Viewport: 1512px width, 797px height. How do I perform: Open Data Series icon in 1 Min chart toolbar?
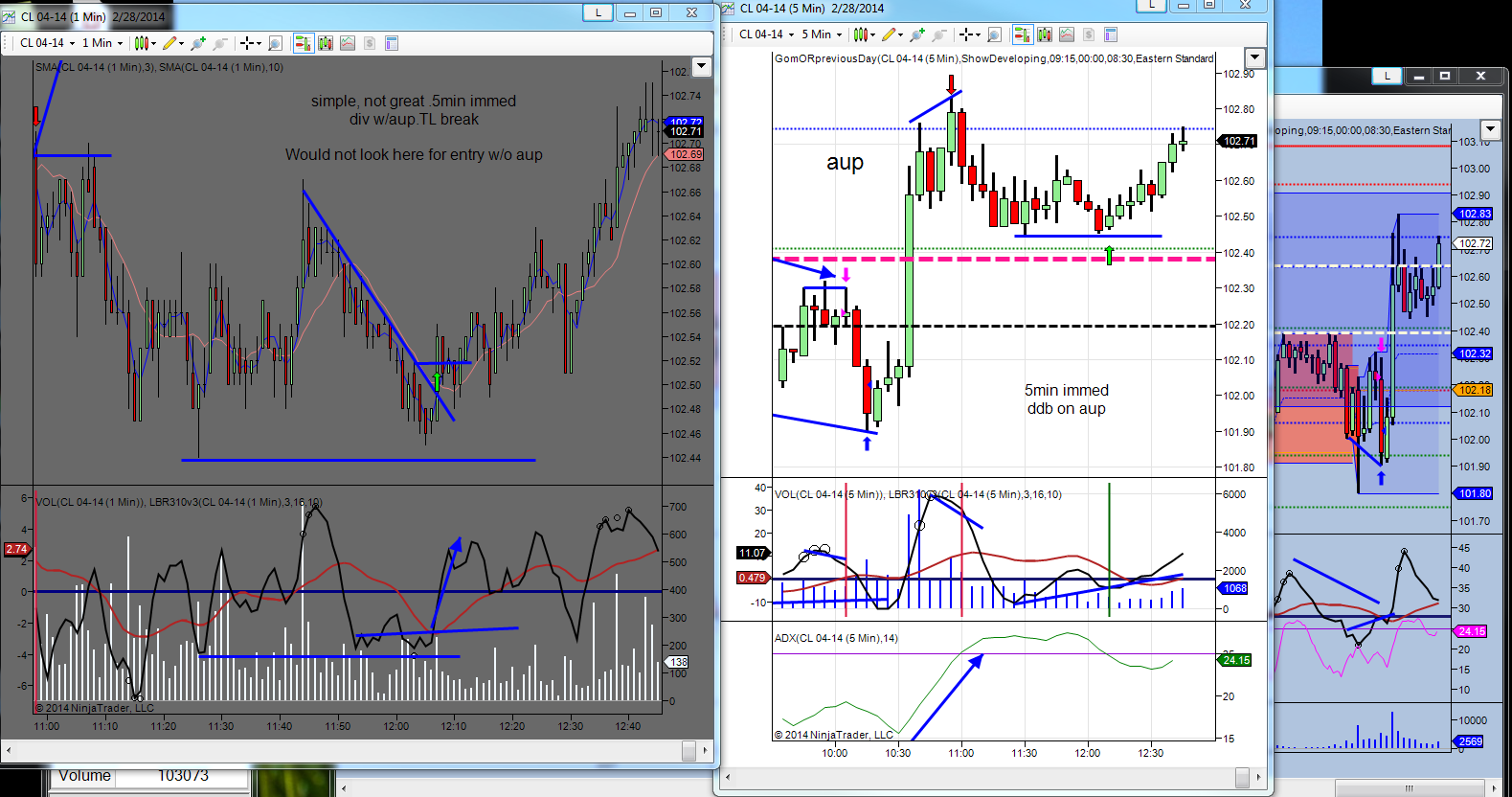[x=326, y=43]
